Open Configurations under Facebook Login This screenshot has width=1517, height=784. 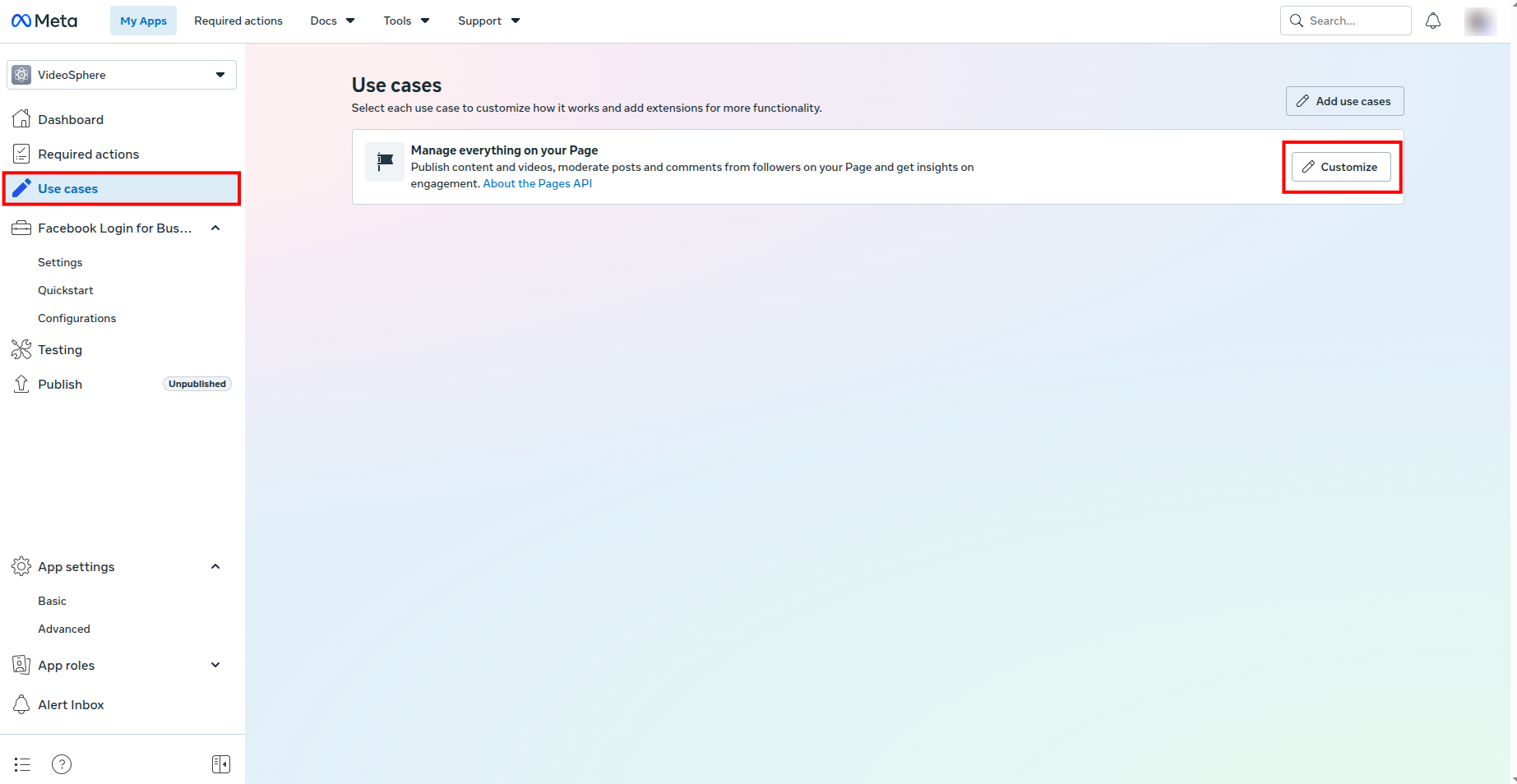coord(77,318)
